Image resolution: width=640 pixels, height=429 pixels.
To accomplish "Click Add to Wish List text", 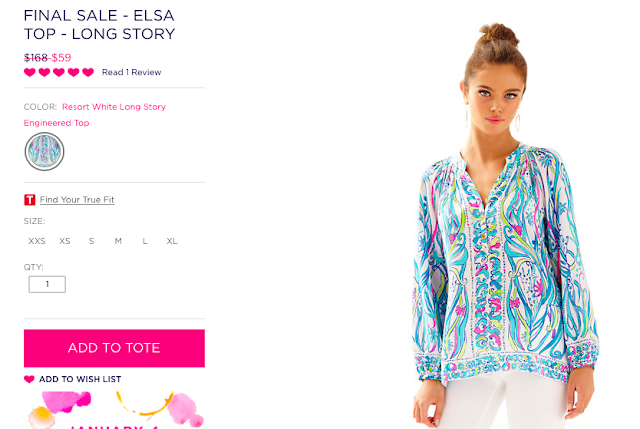I will click(80, 379).
